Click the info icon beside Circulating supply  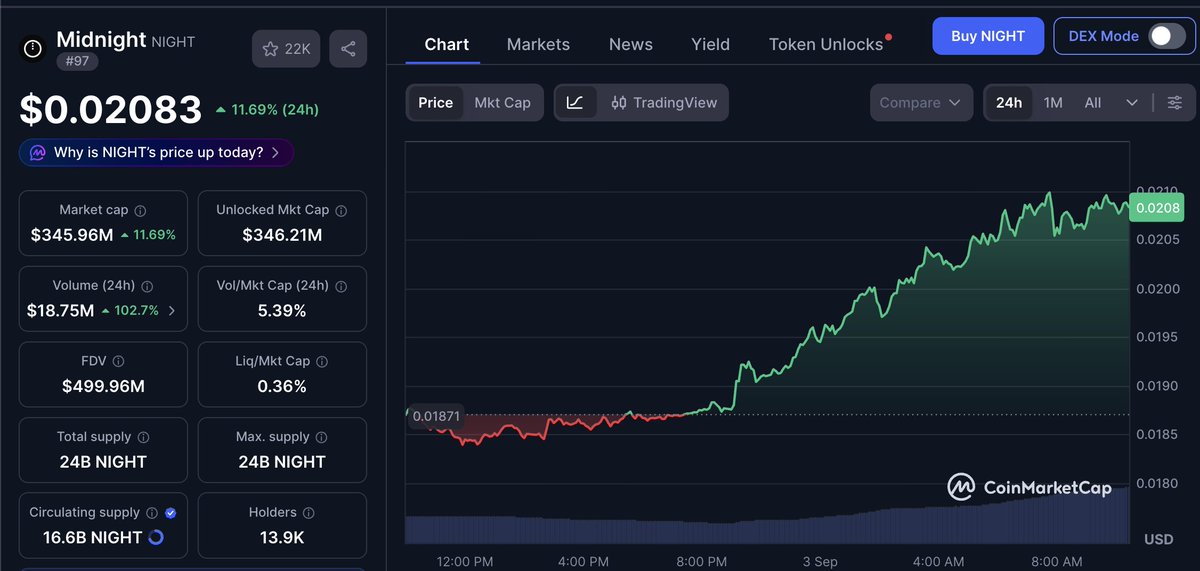[x=151, y=513]
